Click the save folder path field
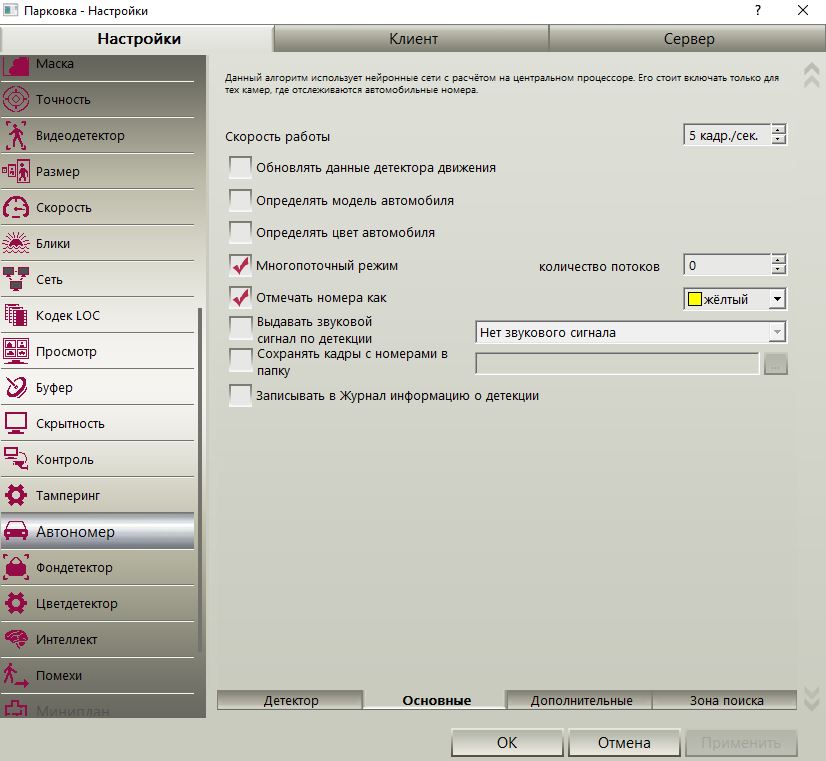826x761 pixels. tap(617, 364)
